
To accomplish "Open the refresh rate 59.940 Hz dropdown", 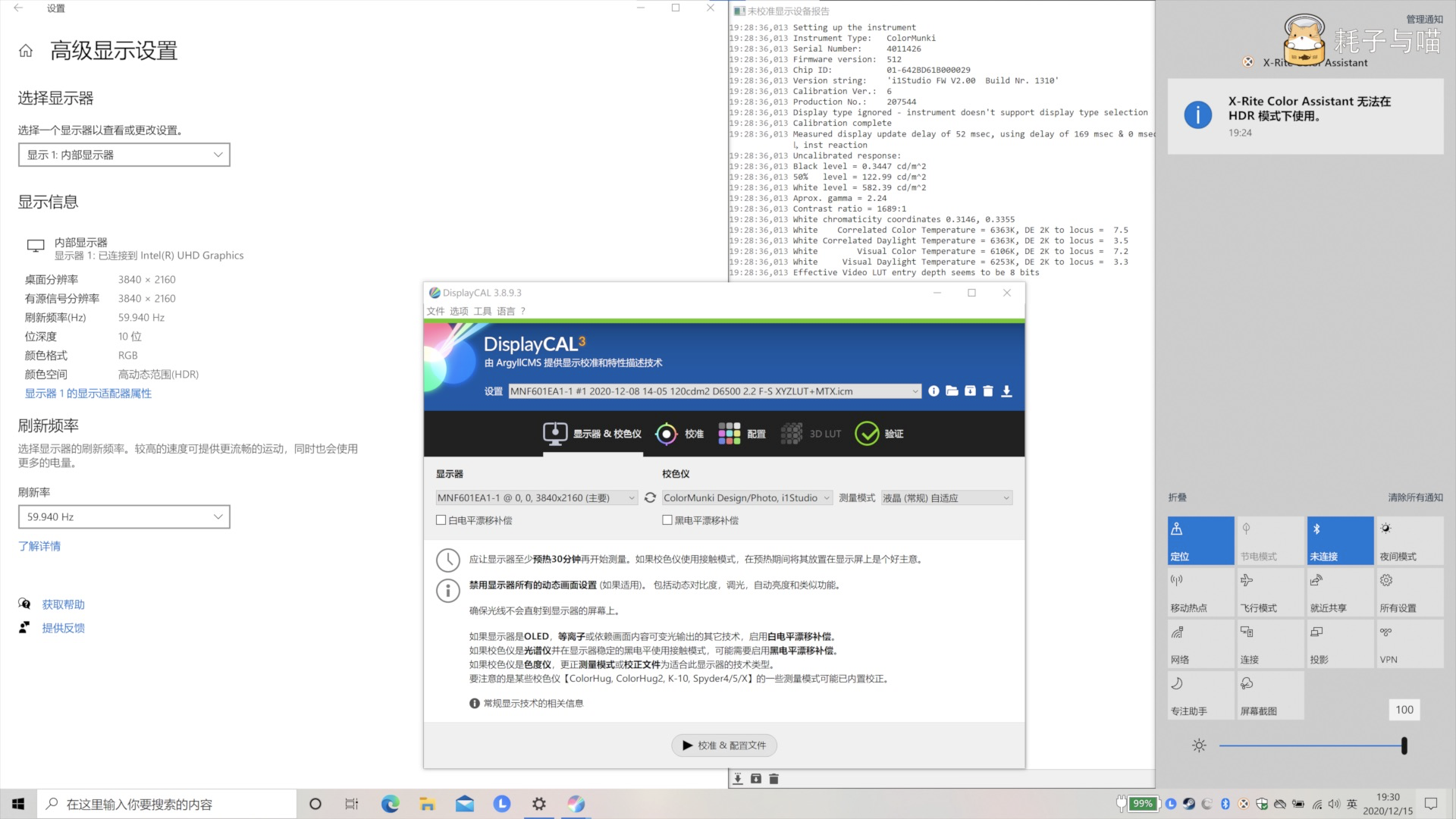I will [124, 517].
